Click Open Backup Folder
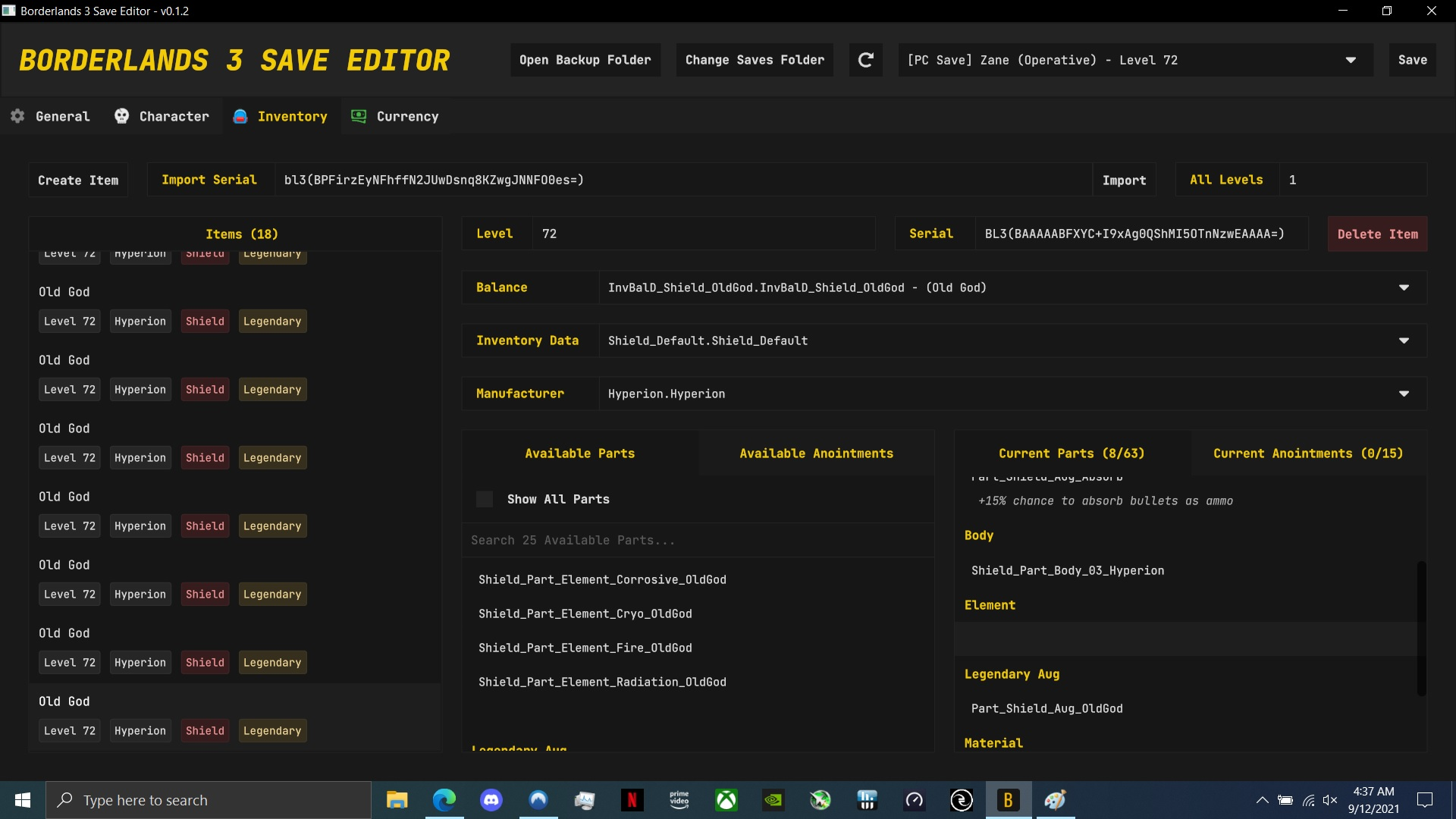The width and height of the screenshot is (1456, 819). pos(585,60)
